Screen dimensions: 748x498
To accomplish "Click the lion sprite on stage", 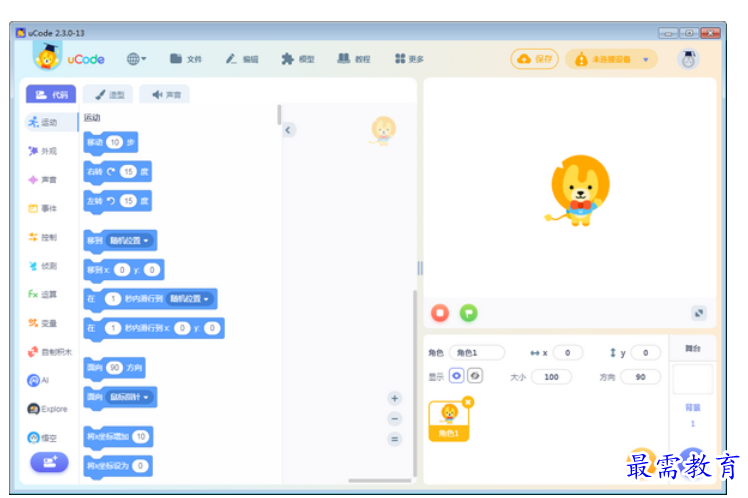I will (x=578, y=190).
